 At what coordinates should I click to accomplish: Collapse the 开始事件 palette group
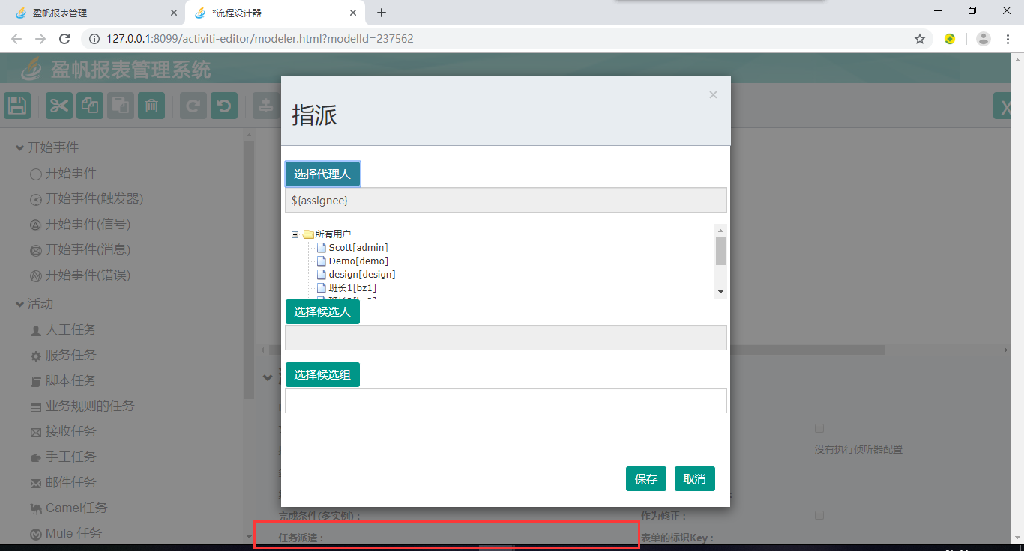(x=20, y=148)
